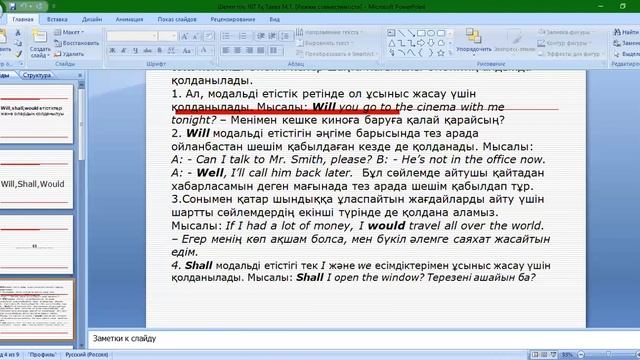Image resolution: width=640 pixels, height=360 pixels.
Task: Switch to the Вид tab
Action: [274, 19]
